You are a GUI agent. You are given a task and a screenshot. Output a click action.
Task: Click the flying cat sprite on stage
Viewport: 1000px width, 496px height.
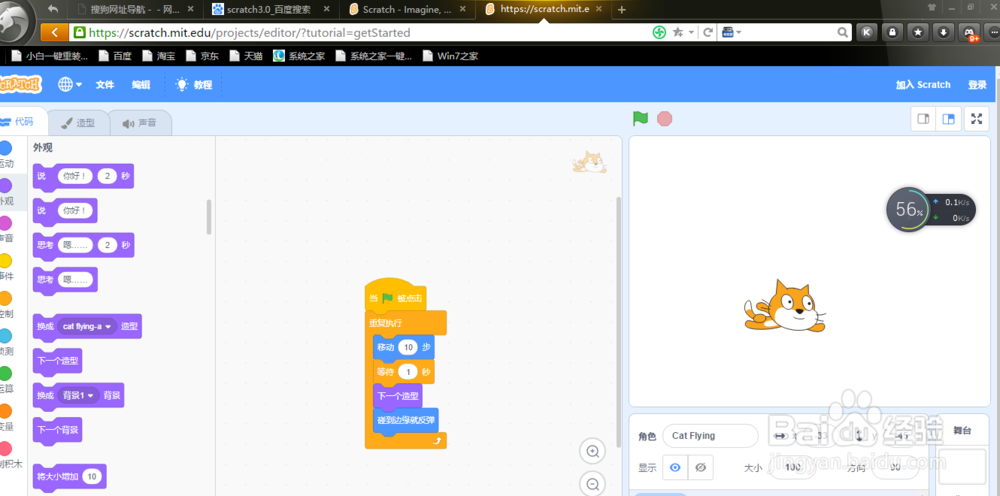(x=784, y=306)
